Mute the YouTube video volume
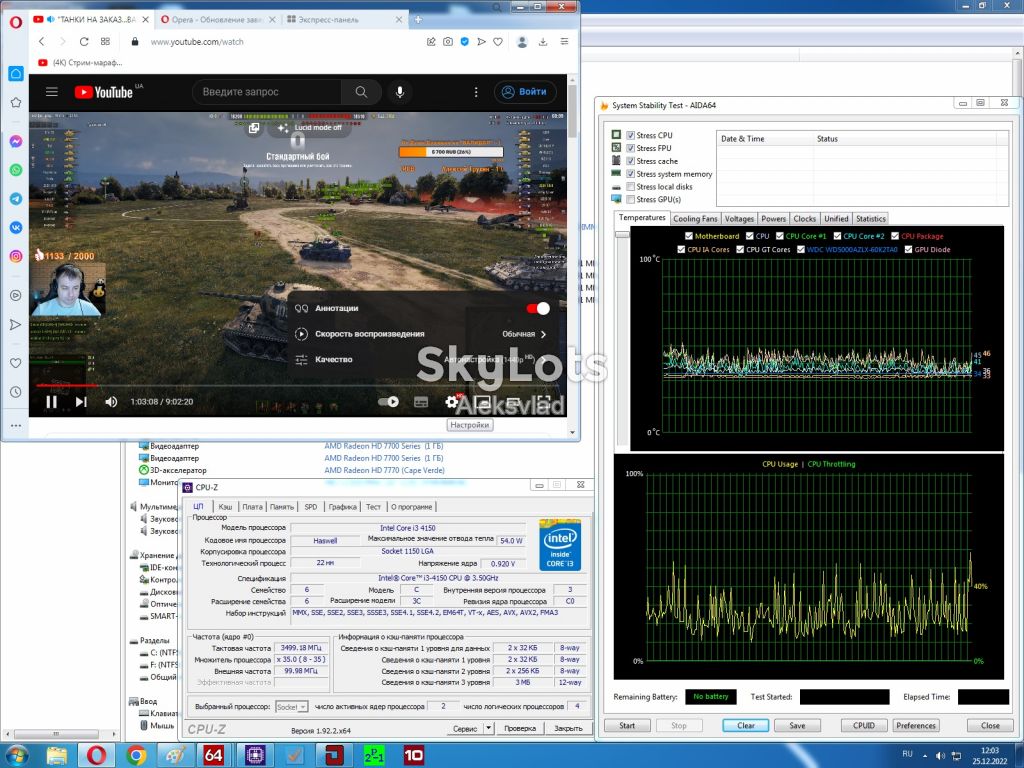This screenshot has width=1024, height=768. (x=111, y=402)
